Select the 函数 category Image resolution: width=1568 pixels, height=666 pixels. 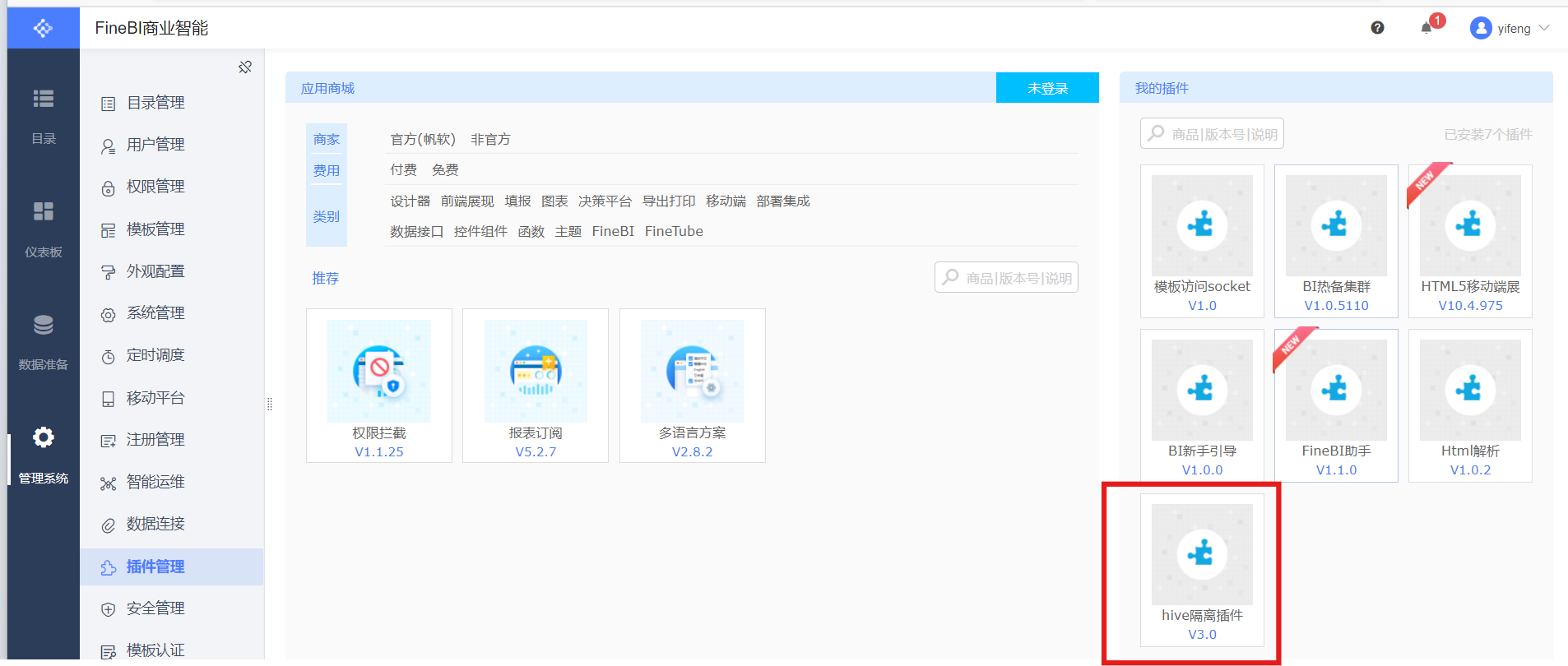pyautogui.click(x=531, y=231)
